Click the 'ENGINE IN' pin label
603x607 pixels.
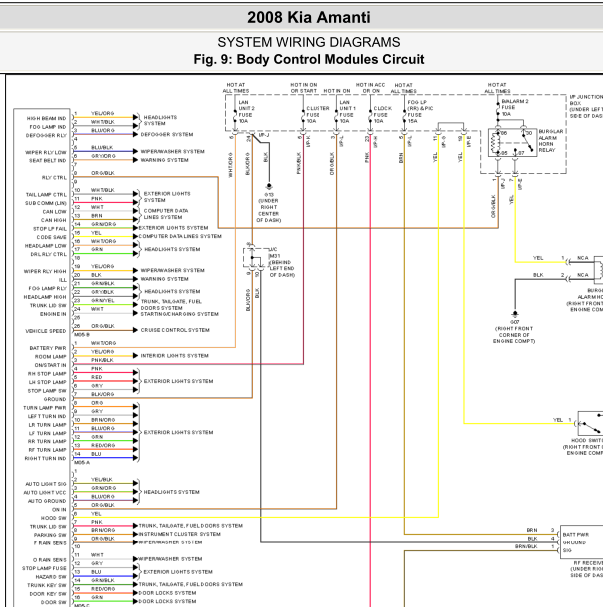click(53, 314)
